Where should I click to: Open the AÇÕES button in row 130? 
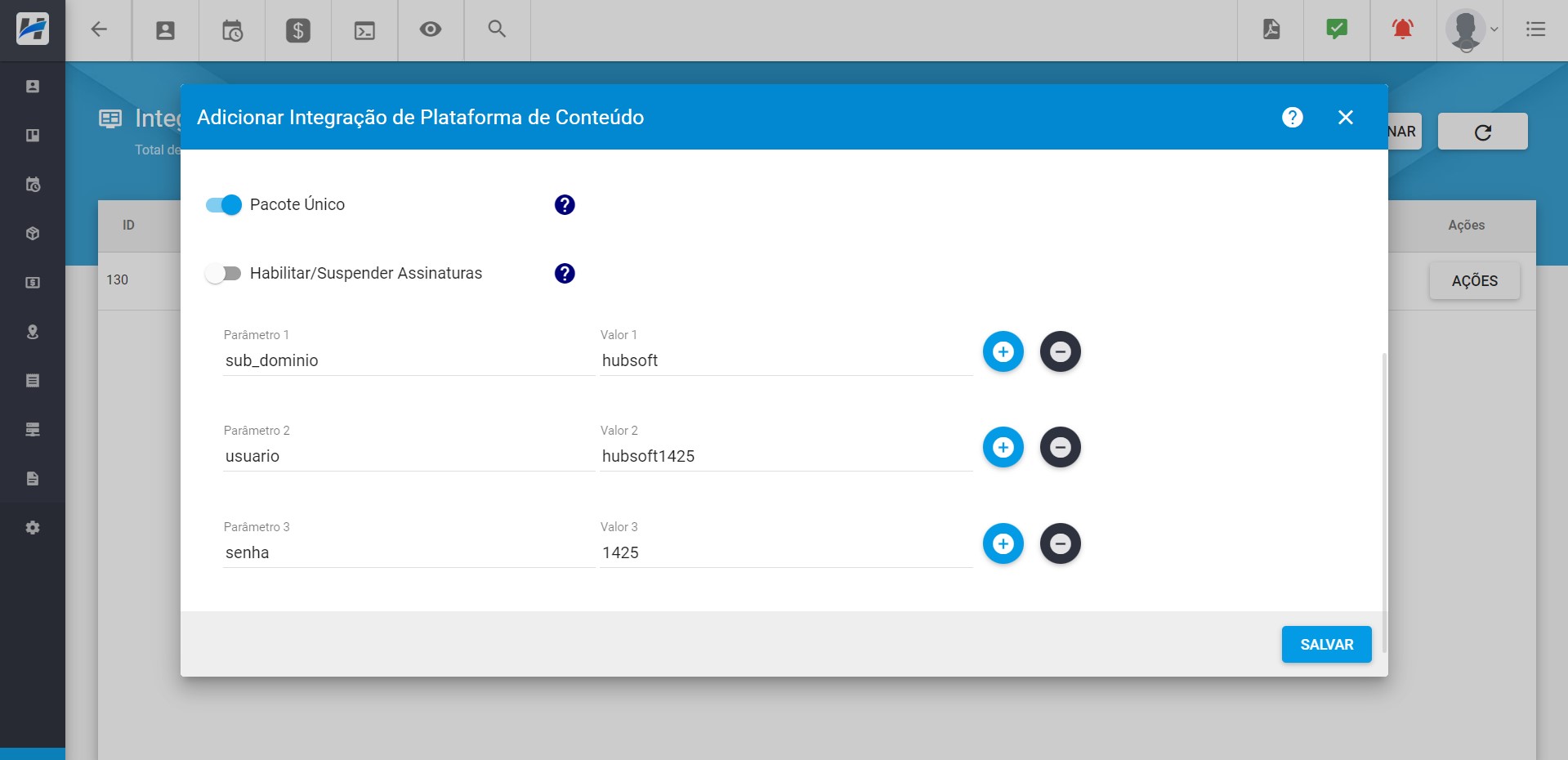click(x=1474, y=280)
